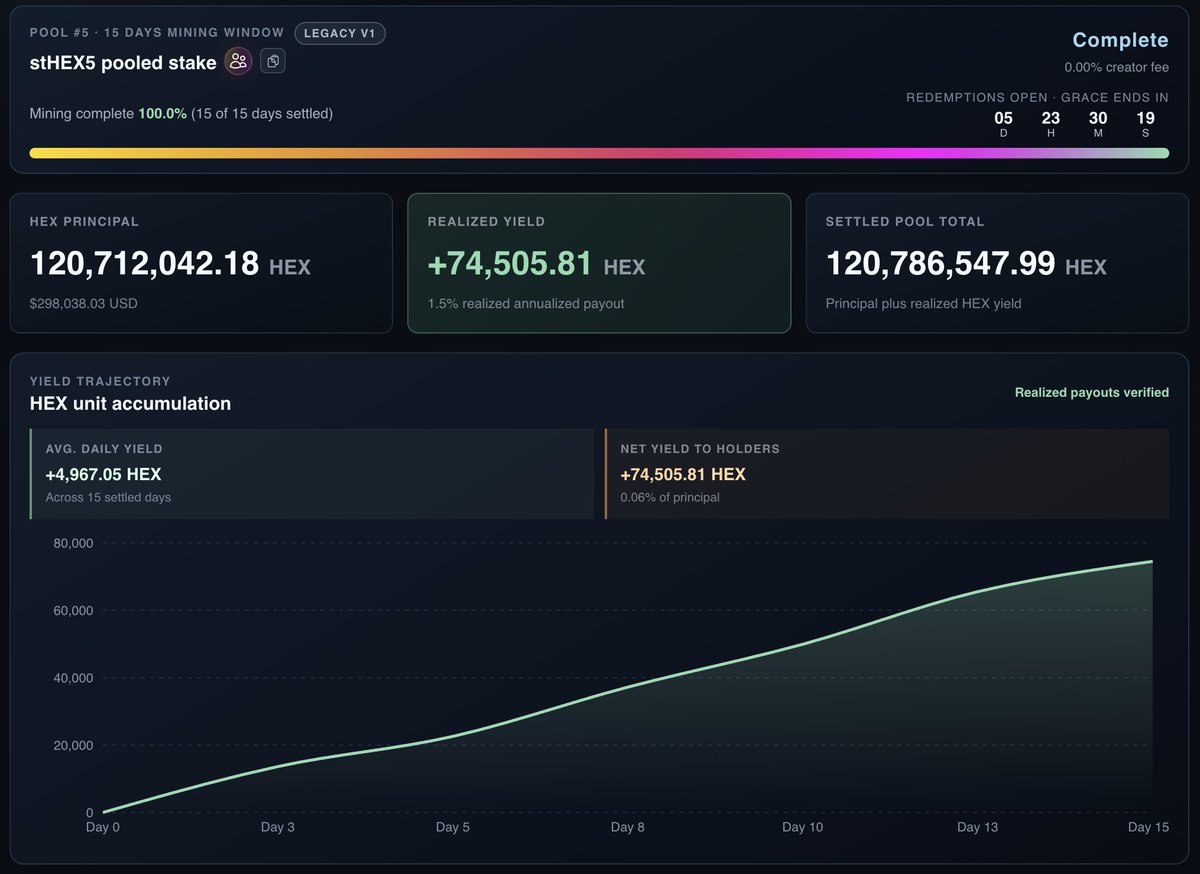
Task: Click the mining progress gradient bar
Action: tap(599, 153)
